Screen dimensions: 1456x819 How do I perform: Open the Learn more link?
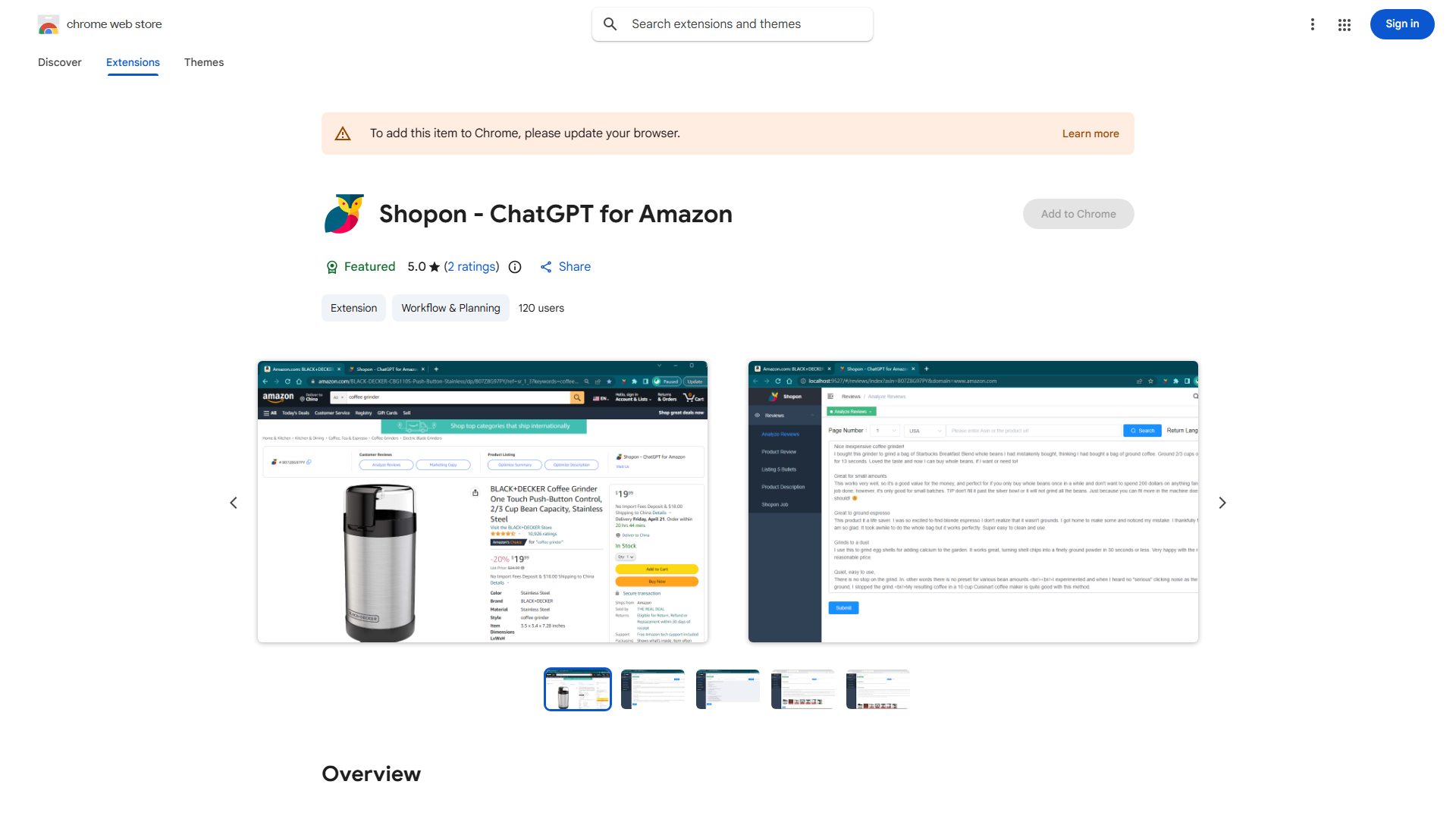click(x=1090, y=133)
